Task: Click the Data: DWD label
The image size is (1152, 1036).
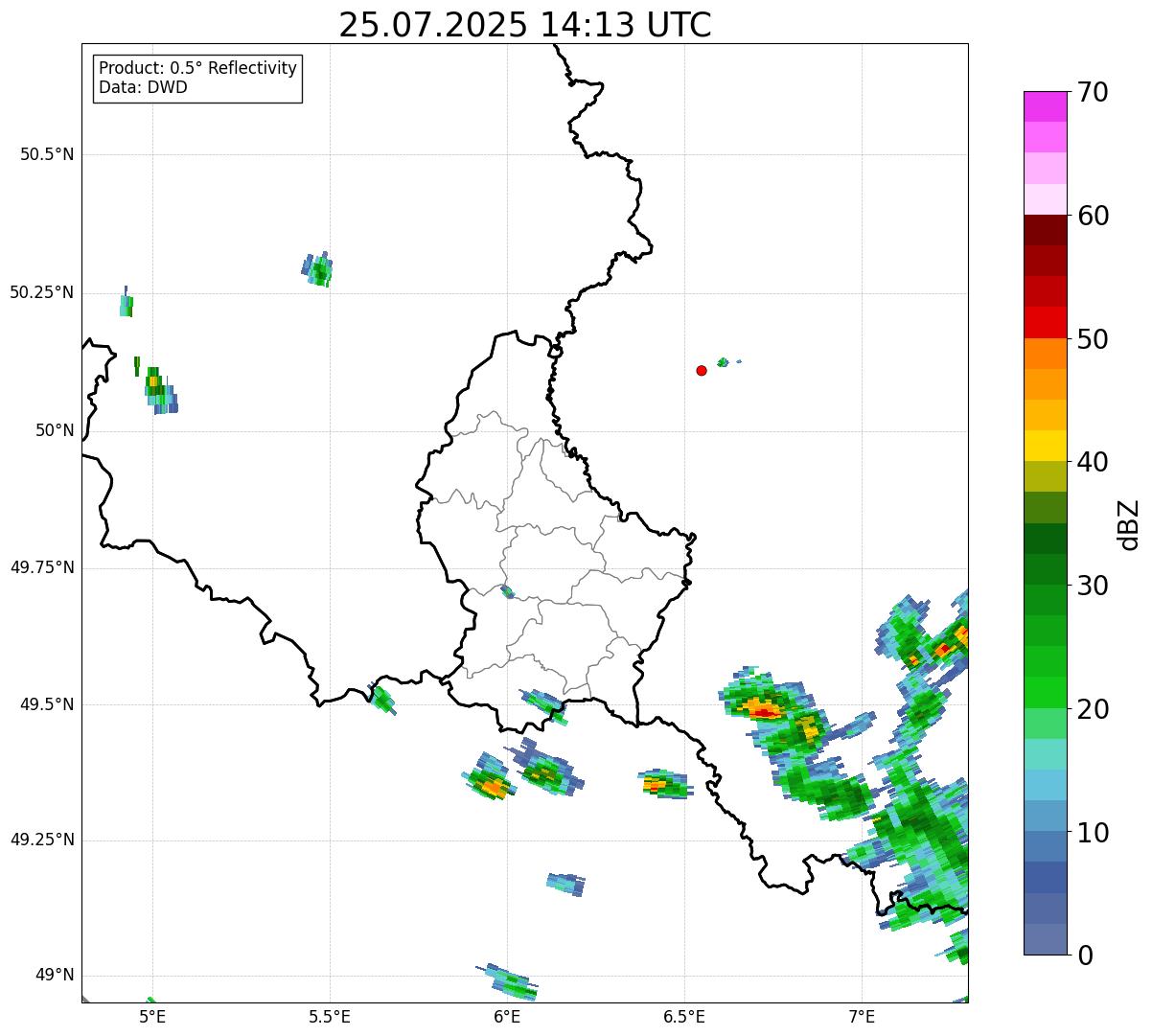Action: click(x=143, y=87)
